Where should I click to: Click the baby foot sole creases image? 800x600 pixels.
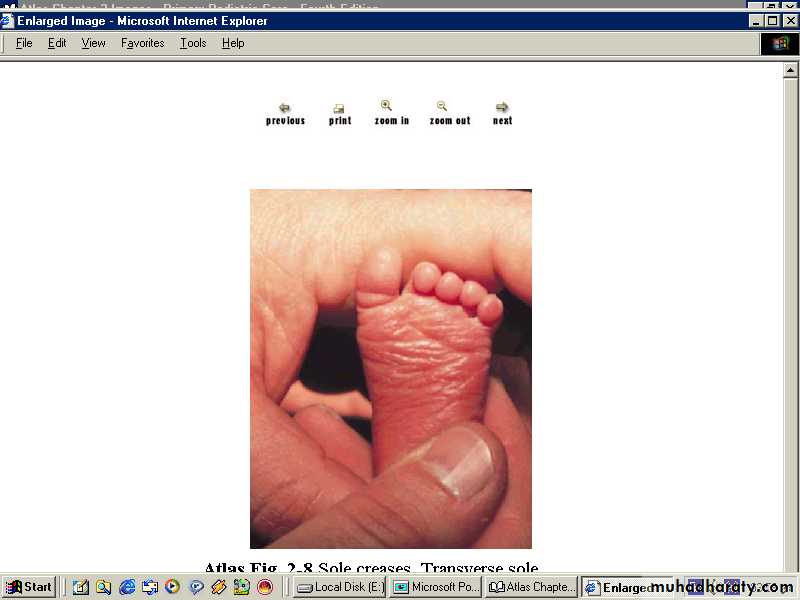[390, 368]
